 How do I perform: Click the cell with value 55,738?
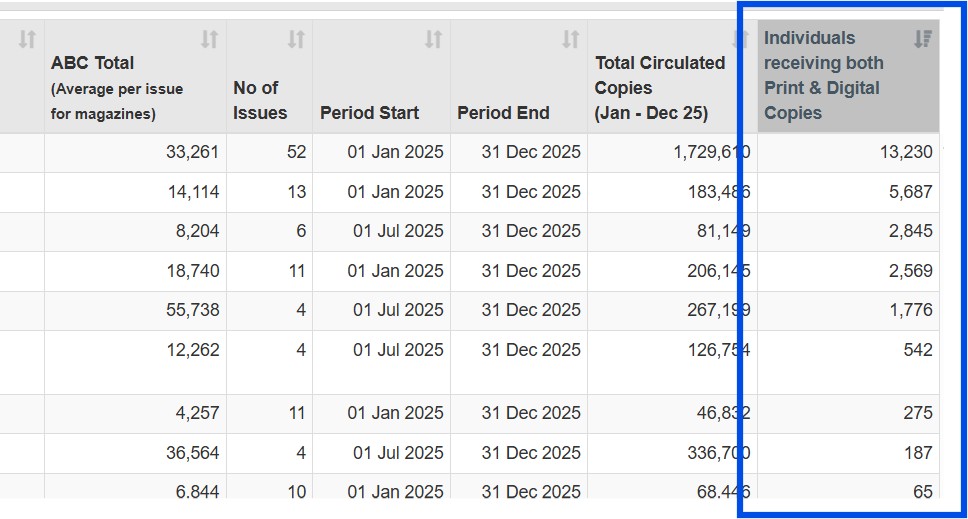pos(194,310)
